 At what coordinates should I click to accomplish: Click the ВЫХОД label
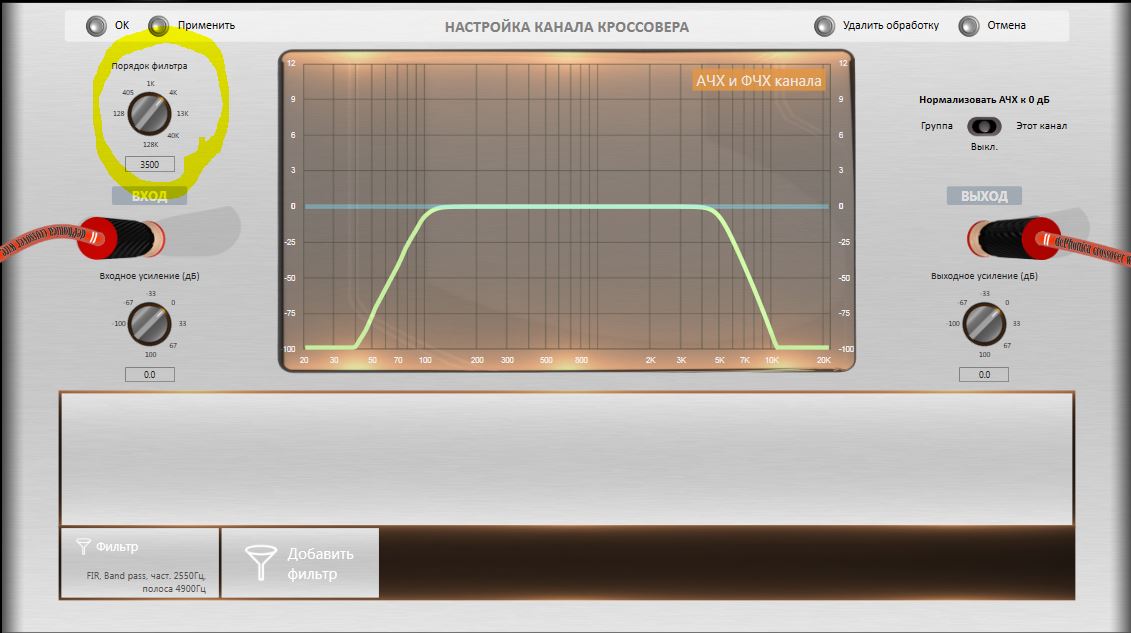coord(984,195)
